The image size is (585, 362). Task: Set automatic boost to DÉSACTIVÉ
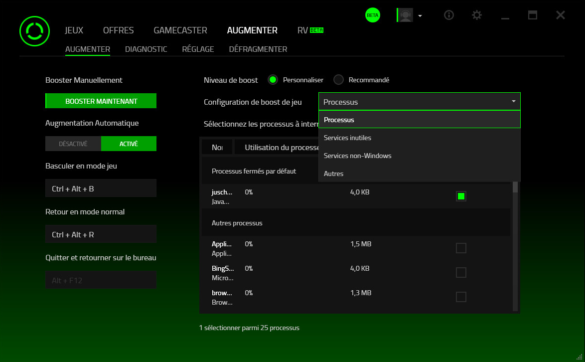coord(73,144)
